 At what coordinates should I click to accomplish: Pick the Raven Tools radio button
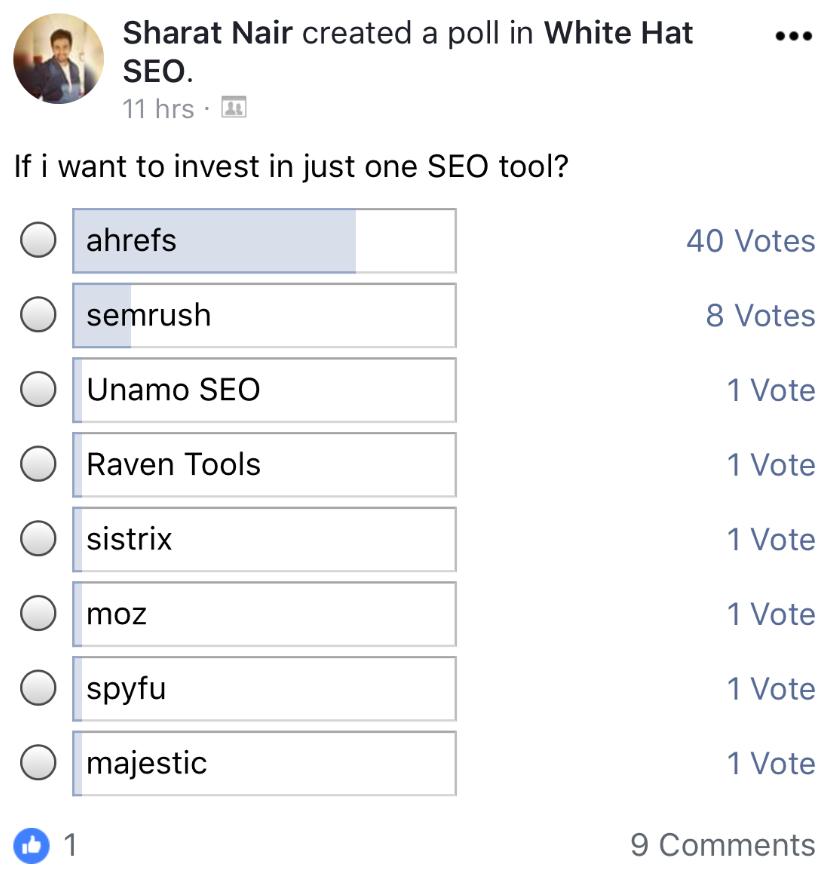[38, 464]
